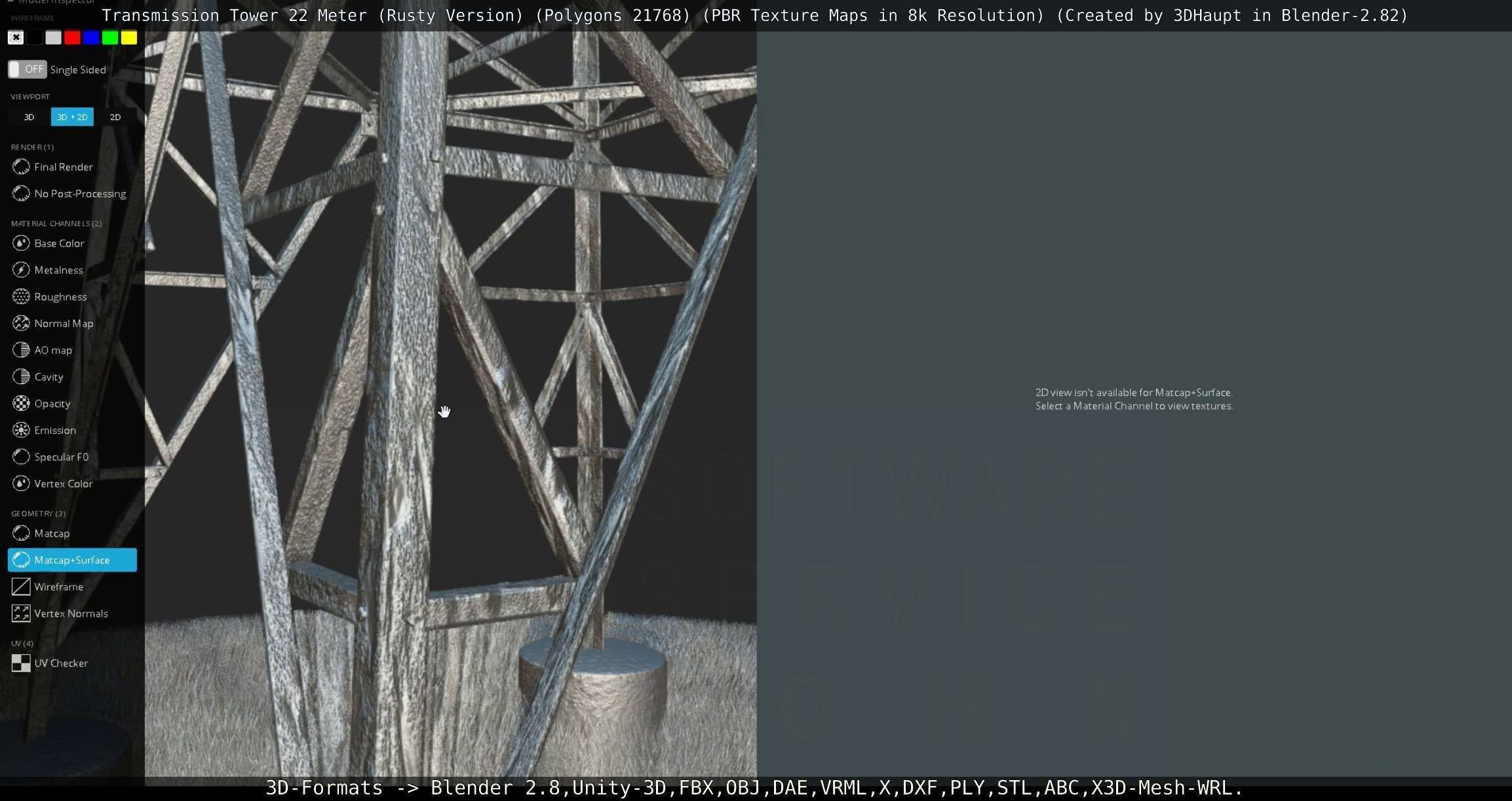Pick the green wireframe color swatch
Viewport: 1512px width, 801px height.
coord(110,38)
